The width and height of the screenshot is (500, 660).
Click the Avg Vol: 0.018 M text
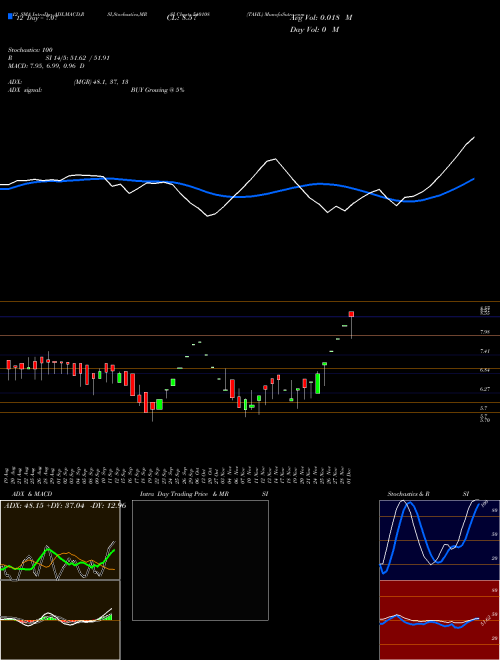pyautogui.click(x=321, y=18)
